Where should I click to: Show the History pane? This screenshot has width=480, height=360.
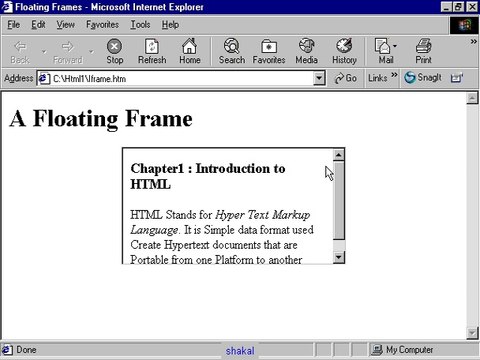344,52
